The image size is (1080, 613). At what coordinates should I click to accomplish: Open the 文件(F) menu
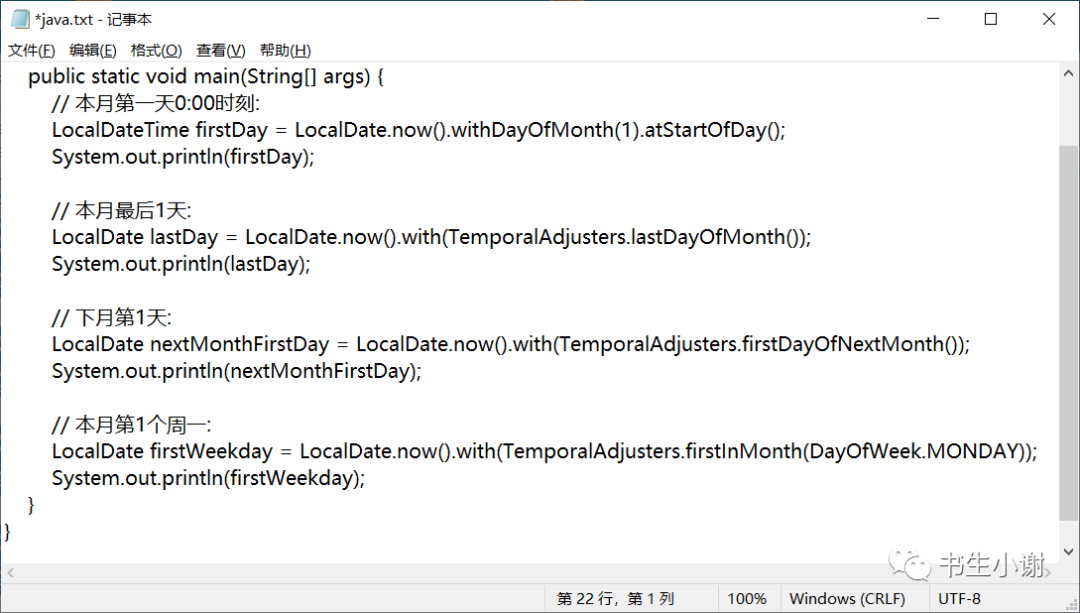coord(31,49)
